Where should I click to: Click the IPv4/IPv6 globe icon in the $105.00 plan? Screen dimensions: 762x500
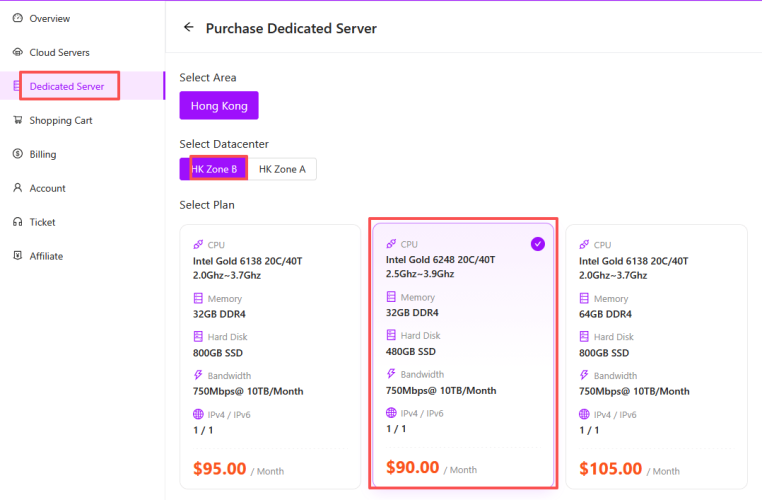click(x=584, y=414)
